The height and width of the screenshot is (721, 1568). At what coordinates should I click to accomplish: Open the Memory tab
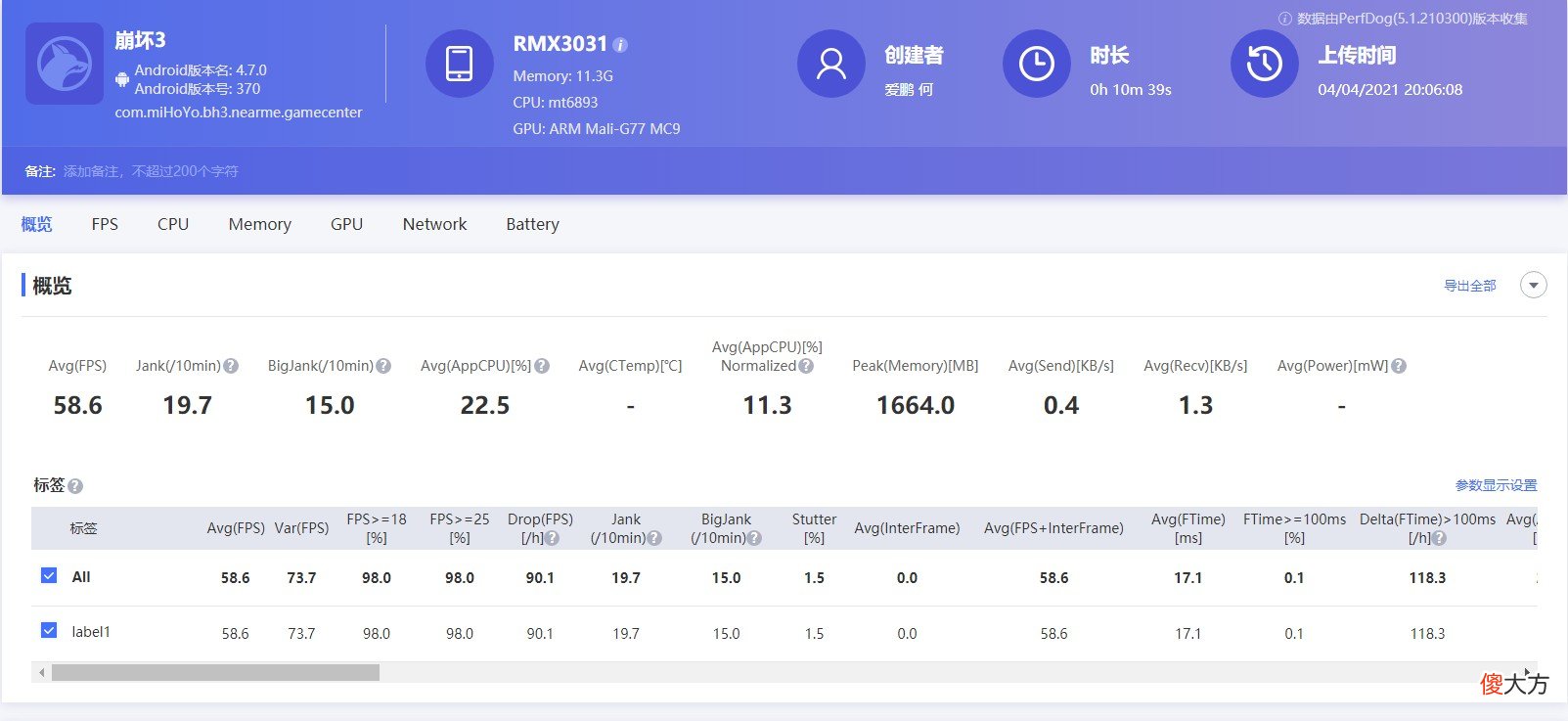click(x=260, y=224)
